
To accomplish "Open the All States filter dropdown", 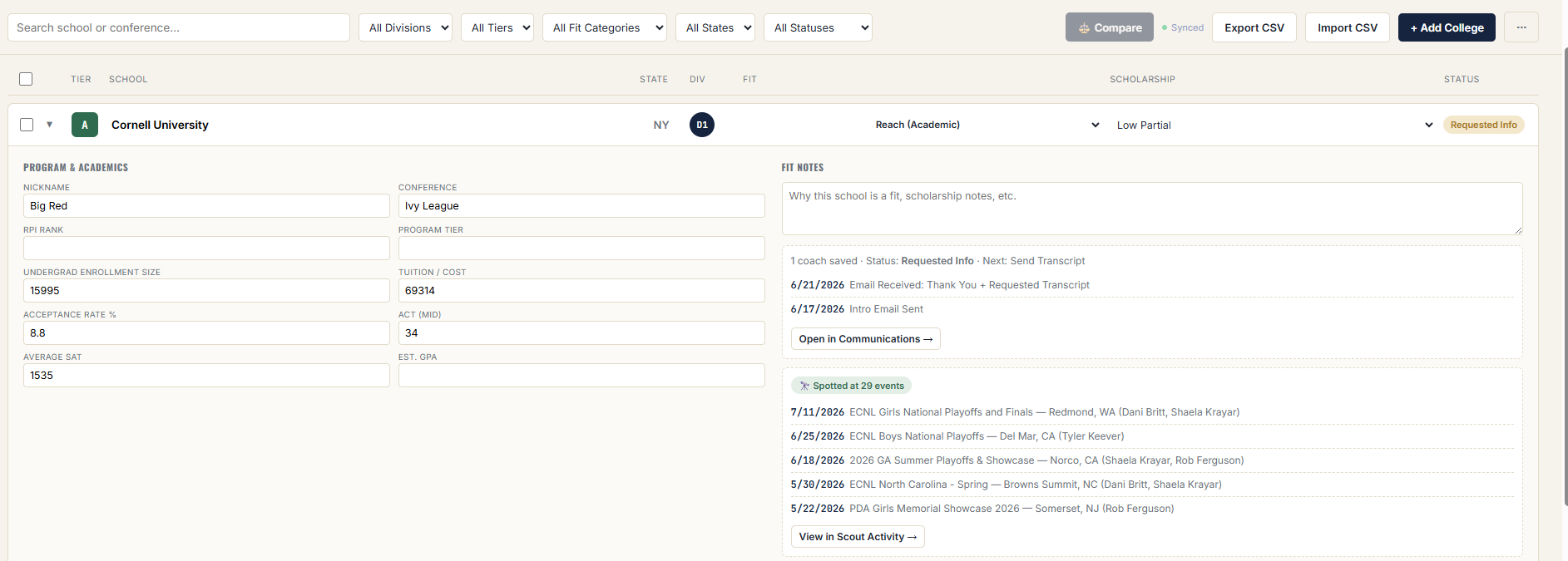I will (715, 27).
